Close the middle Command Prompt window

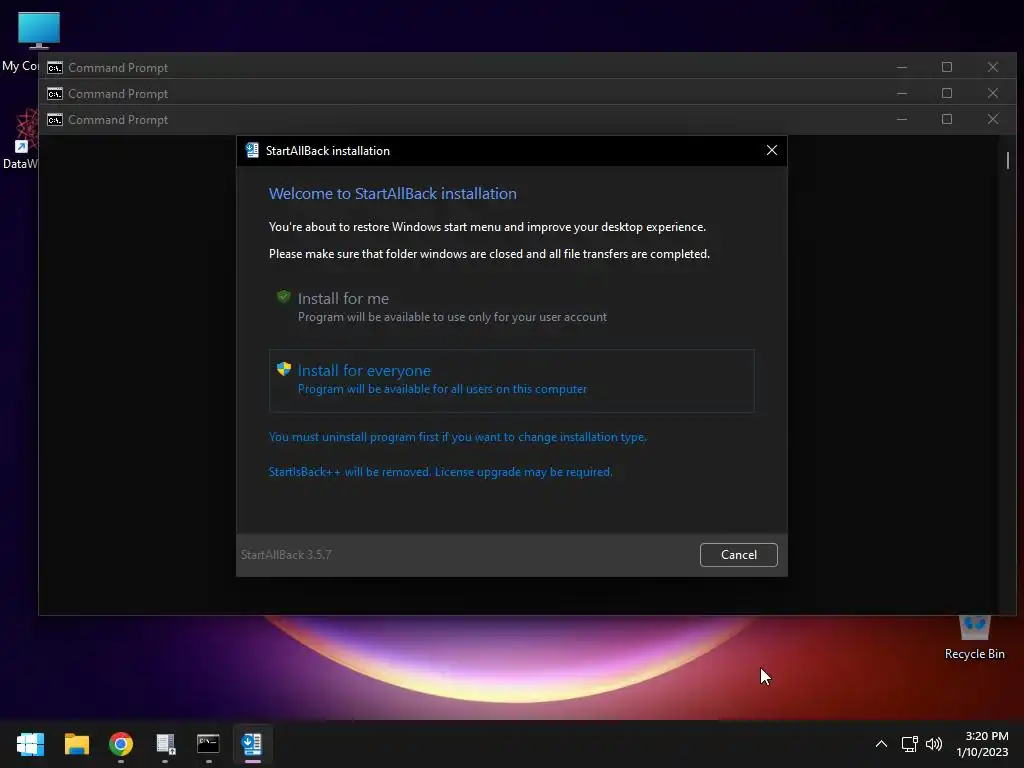(993, 93)
